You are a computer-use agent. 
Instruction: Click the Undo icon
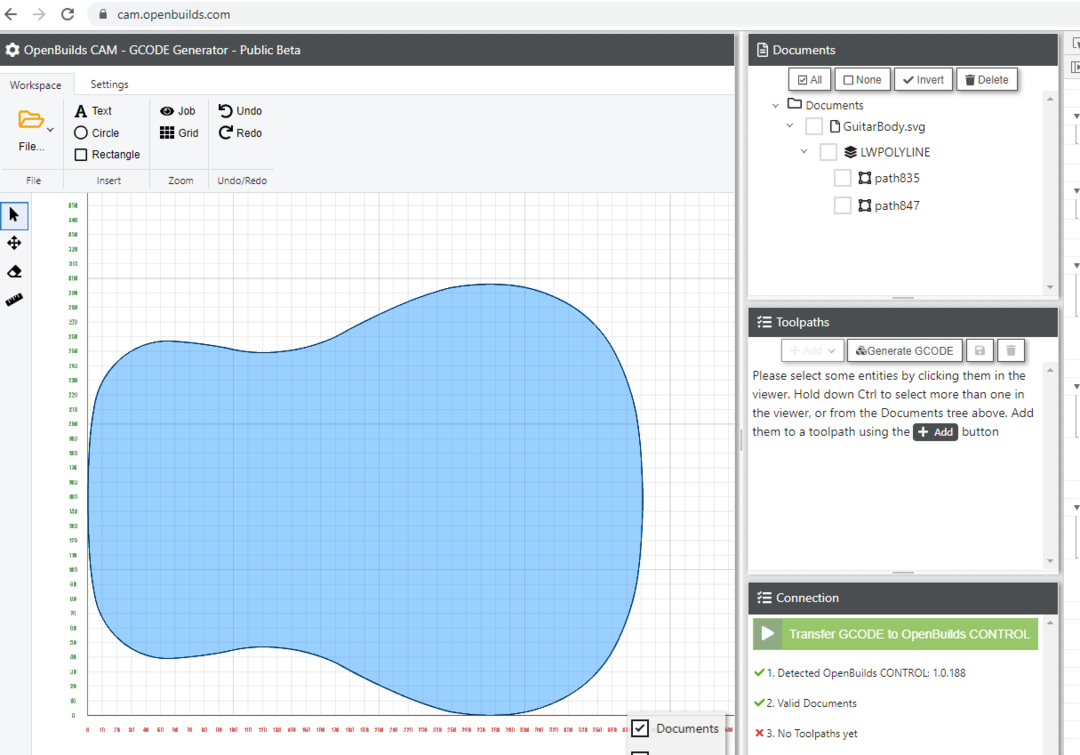pyautogui.click(x=226, y=111)
